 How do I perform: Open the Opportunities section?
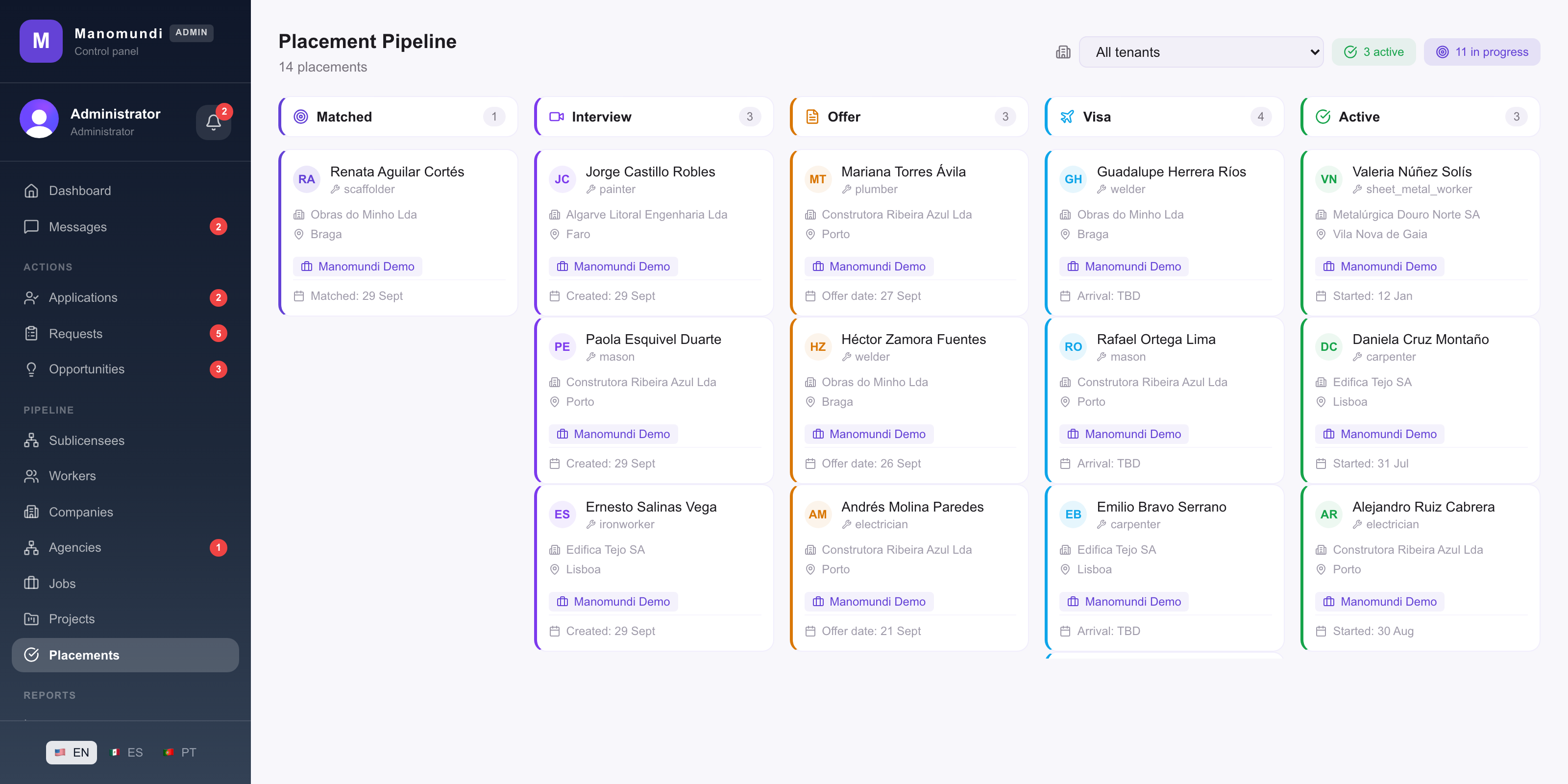pos(125,369)
